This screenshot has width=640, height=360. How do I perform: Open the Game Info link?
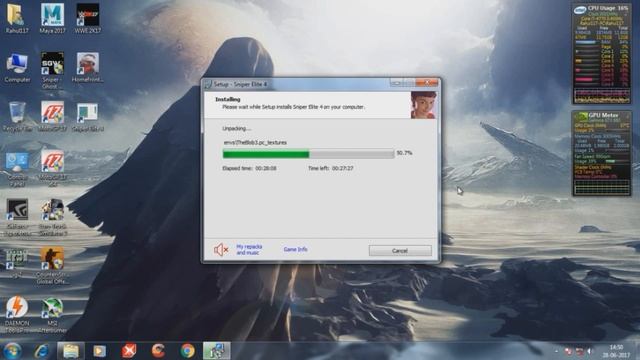pos(296,249)
